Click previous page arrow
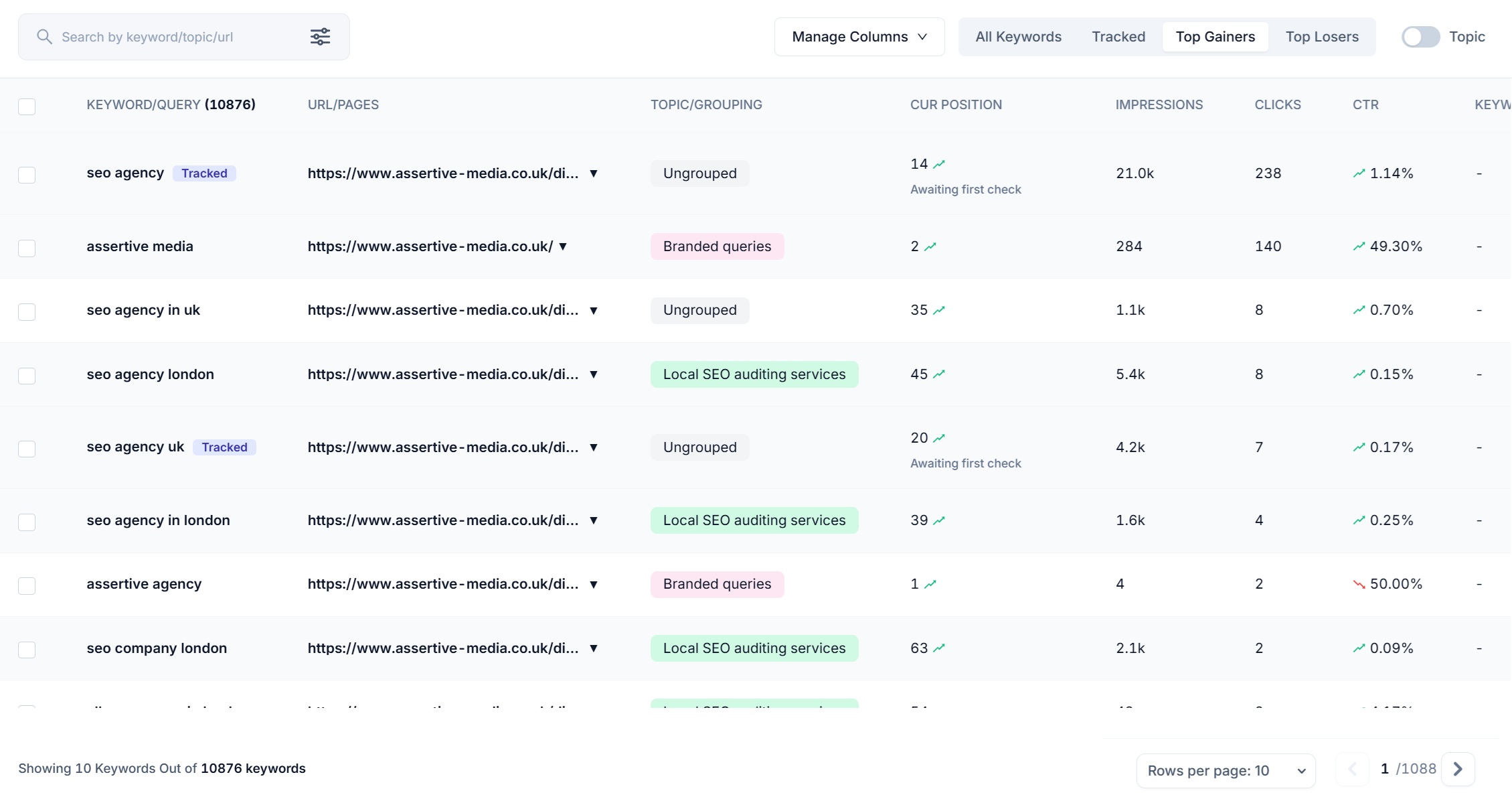The image size is (1512, 799). tap(1352, 769)
